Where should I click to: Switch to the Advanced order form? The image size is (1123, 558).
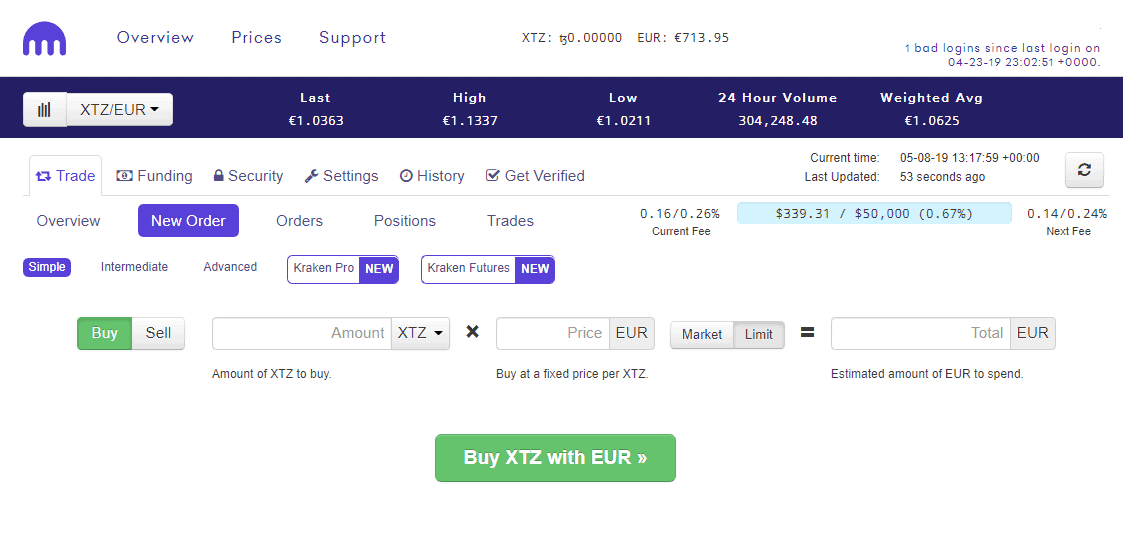pyautogui.click(x=230, y=267)
